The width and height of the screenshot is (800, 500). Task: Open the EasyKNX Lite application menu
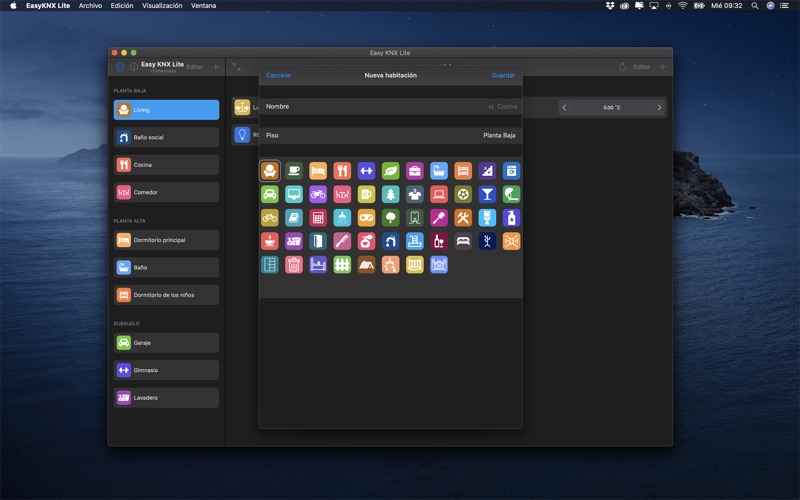(x=48, y=6)
